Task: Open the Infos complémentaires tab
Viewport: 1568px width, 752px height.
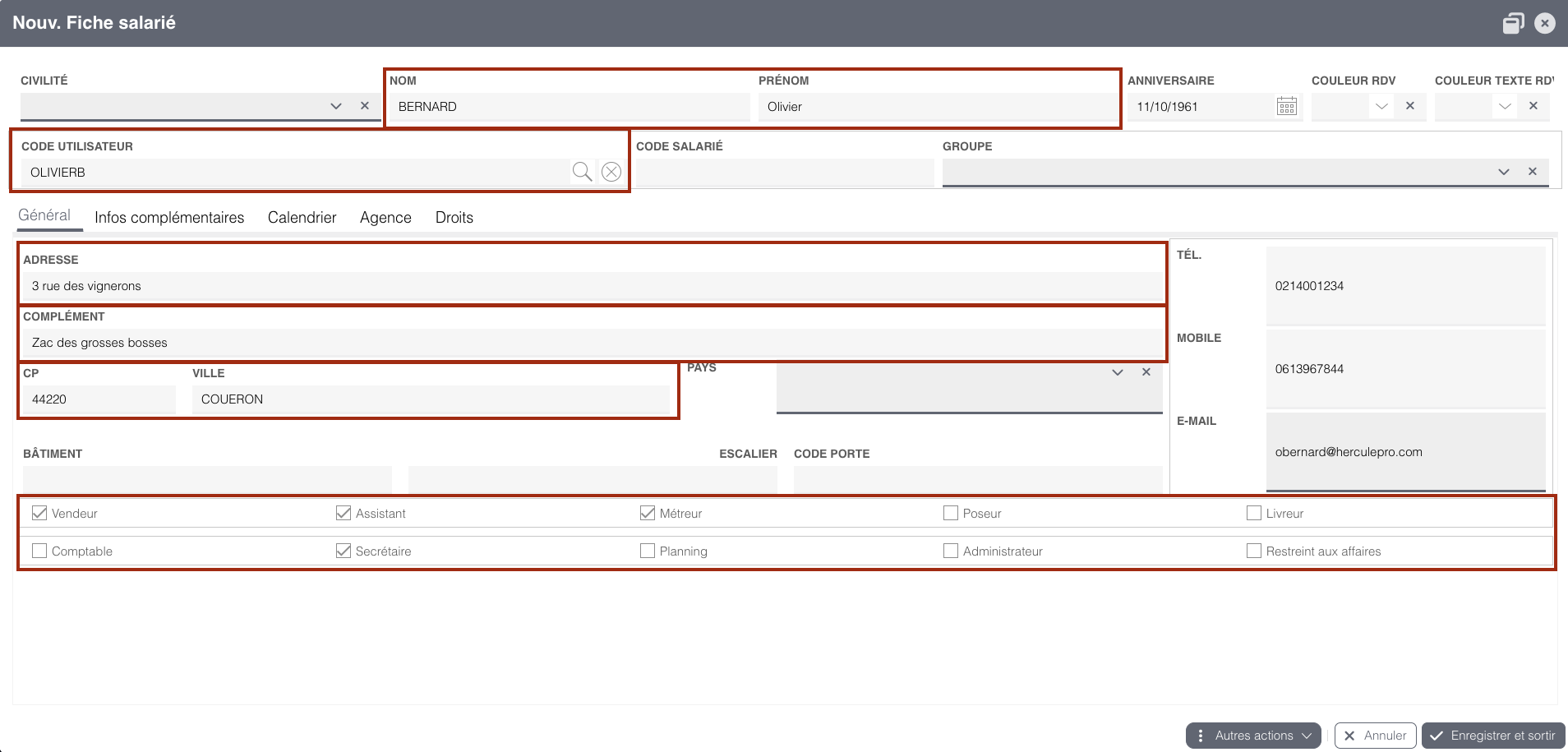Action: 169,218
